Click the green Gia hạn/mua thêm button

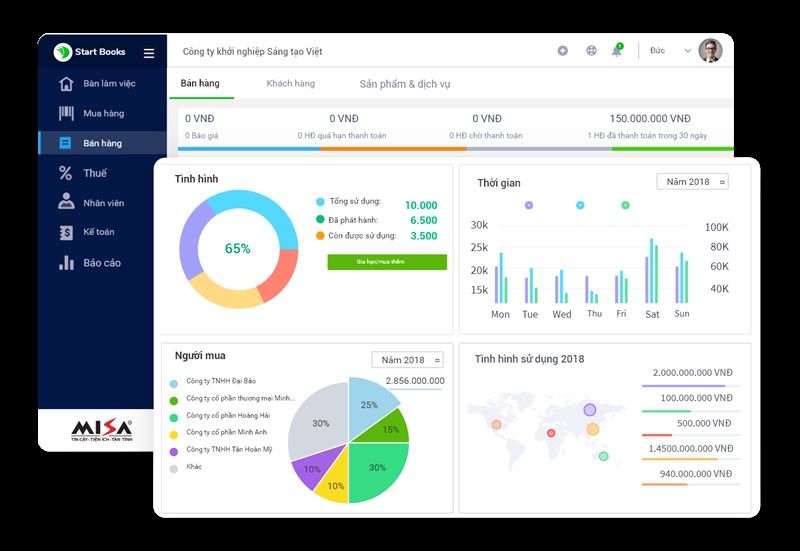click(x=387, y=262)
